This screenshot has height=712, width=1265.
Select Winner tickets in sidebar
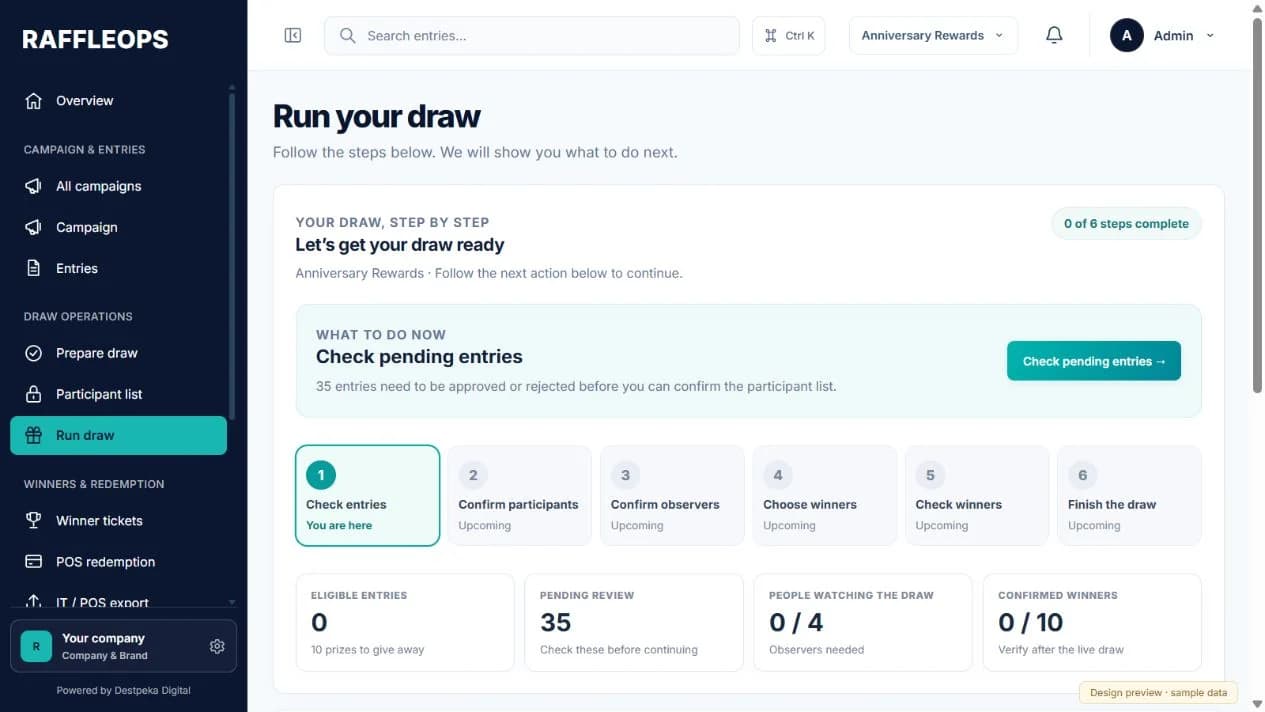pos(119,521)
